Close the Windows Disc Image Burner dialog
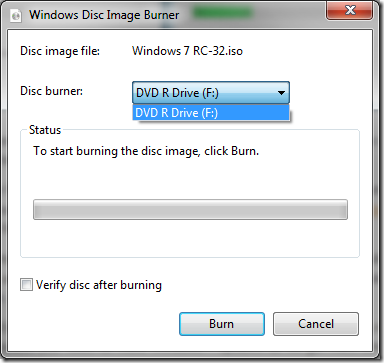384x363 pixels. 349,10
